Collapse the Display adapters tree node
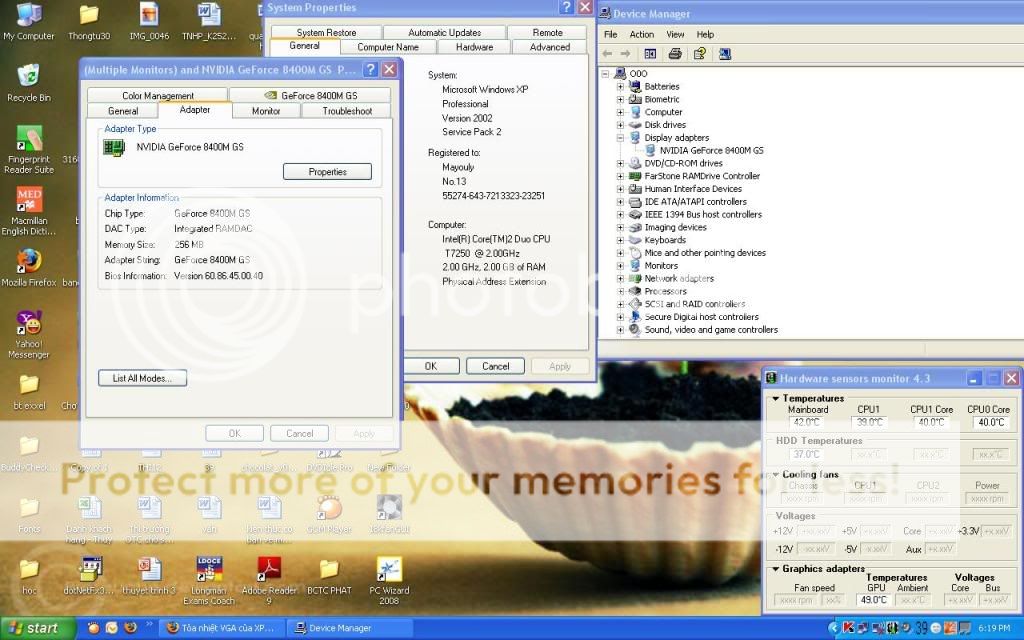The width and height of the screenshot is (1024, 640). tap(620, 138)
